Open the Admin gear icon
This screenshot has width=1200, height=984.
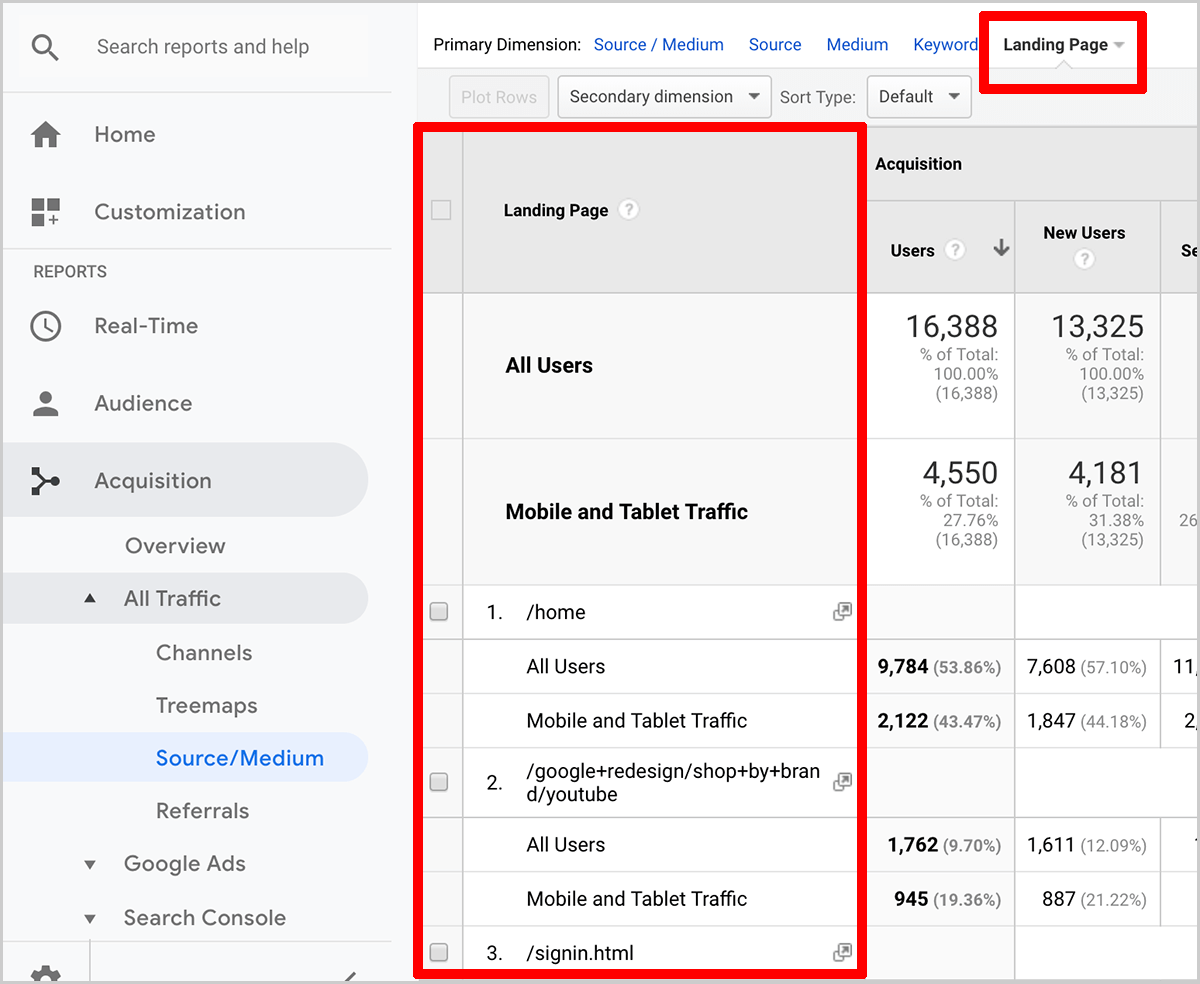click(x=46, y=973)
